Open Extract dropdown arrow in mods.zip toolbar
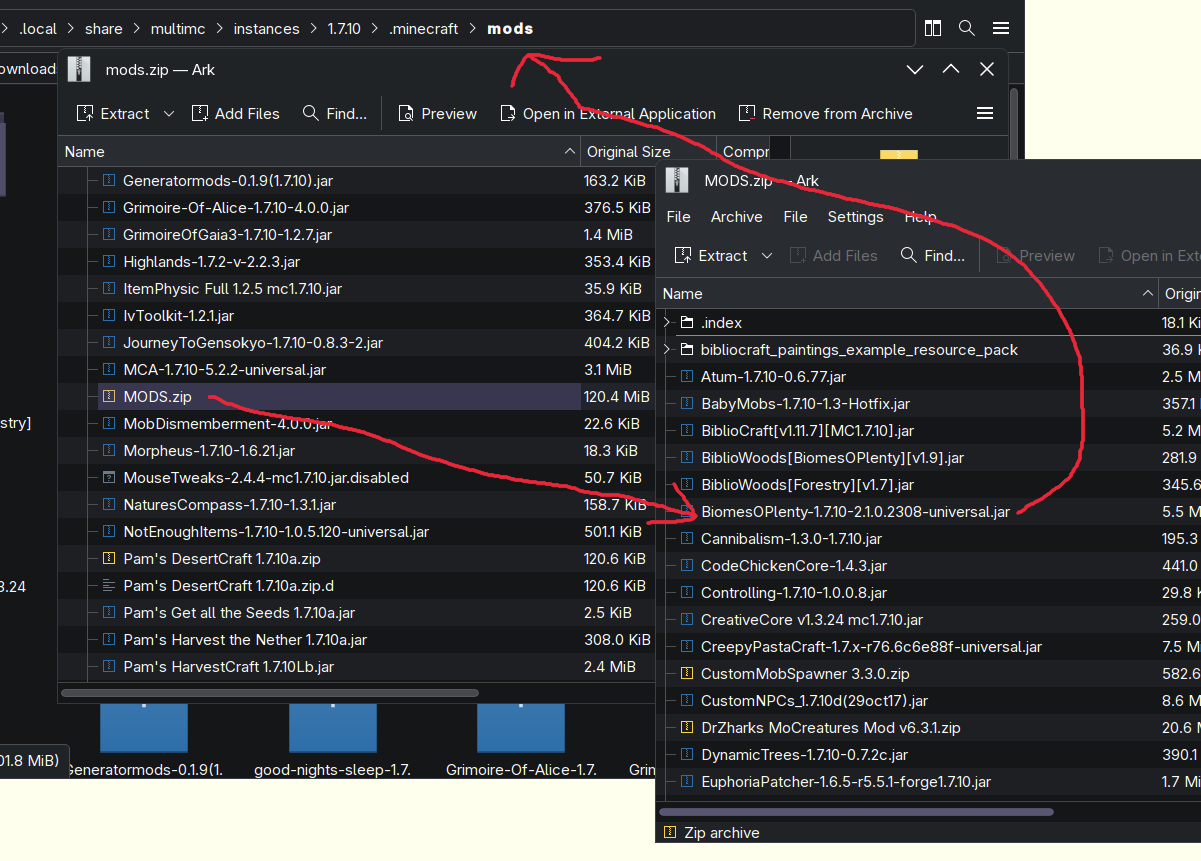This screenshot has height=861, width=1201. [x=169, y=114]
